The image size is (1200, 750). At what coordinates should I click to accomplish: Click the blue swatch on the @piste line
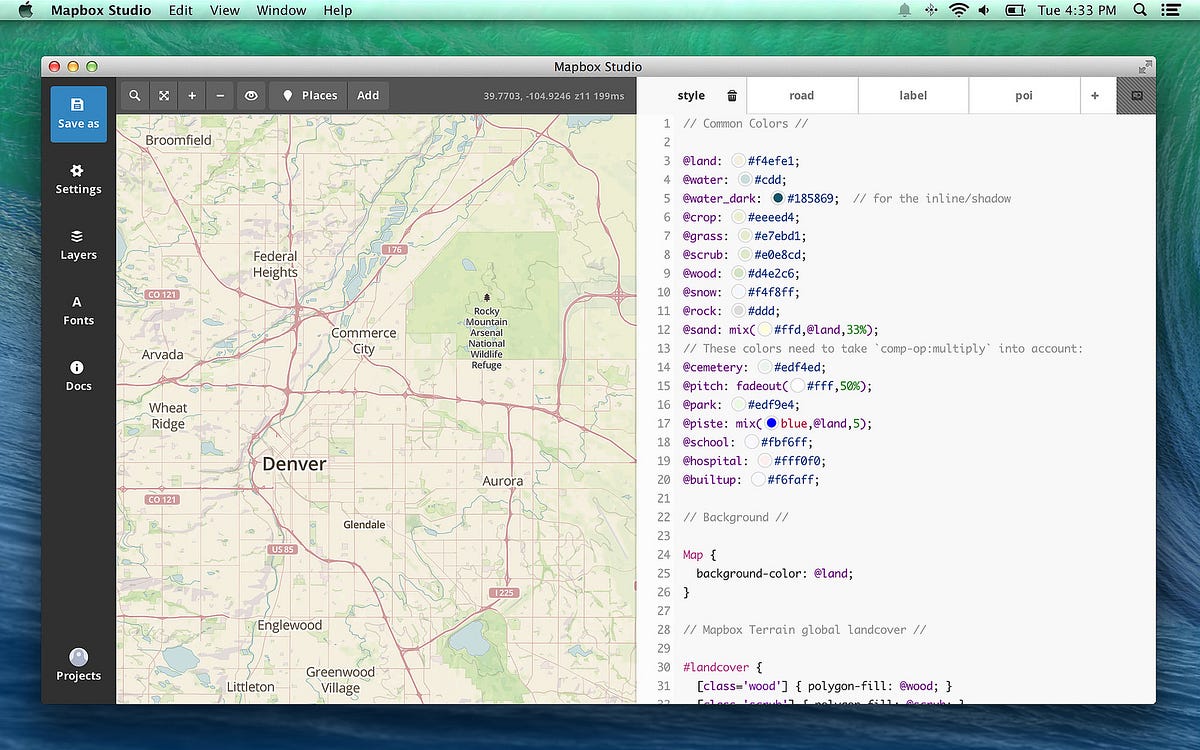(x=770, y=423)
